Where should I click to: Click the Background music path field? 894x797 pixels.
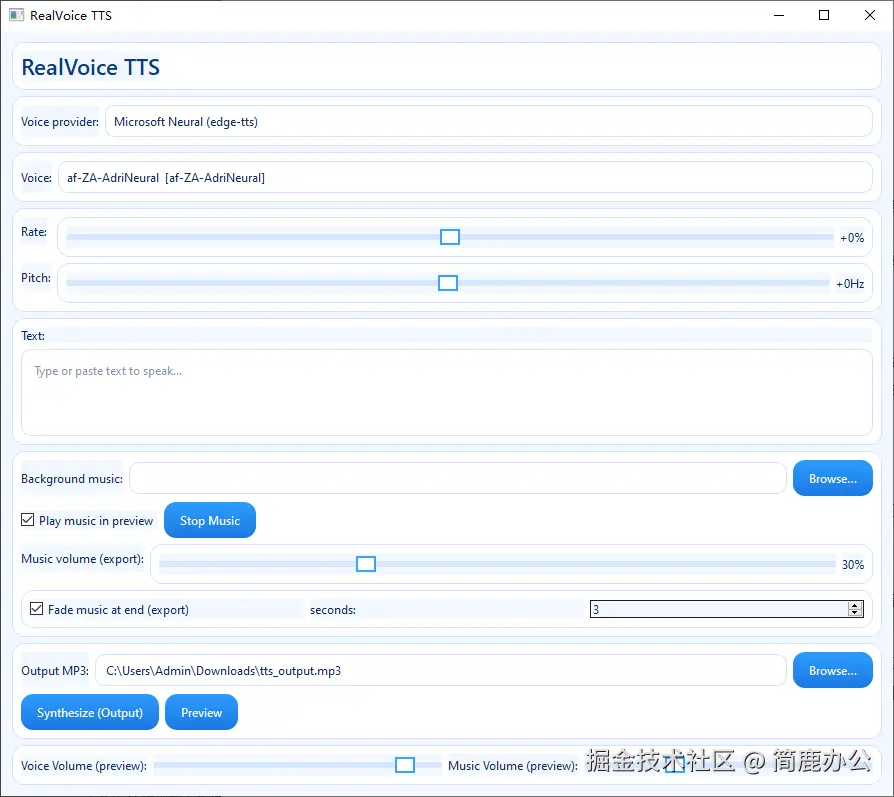point(458,478)
